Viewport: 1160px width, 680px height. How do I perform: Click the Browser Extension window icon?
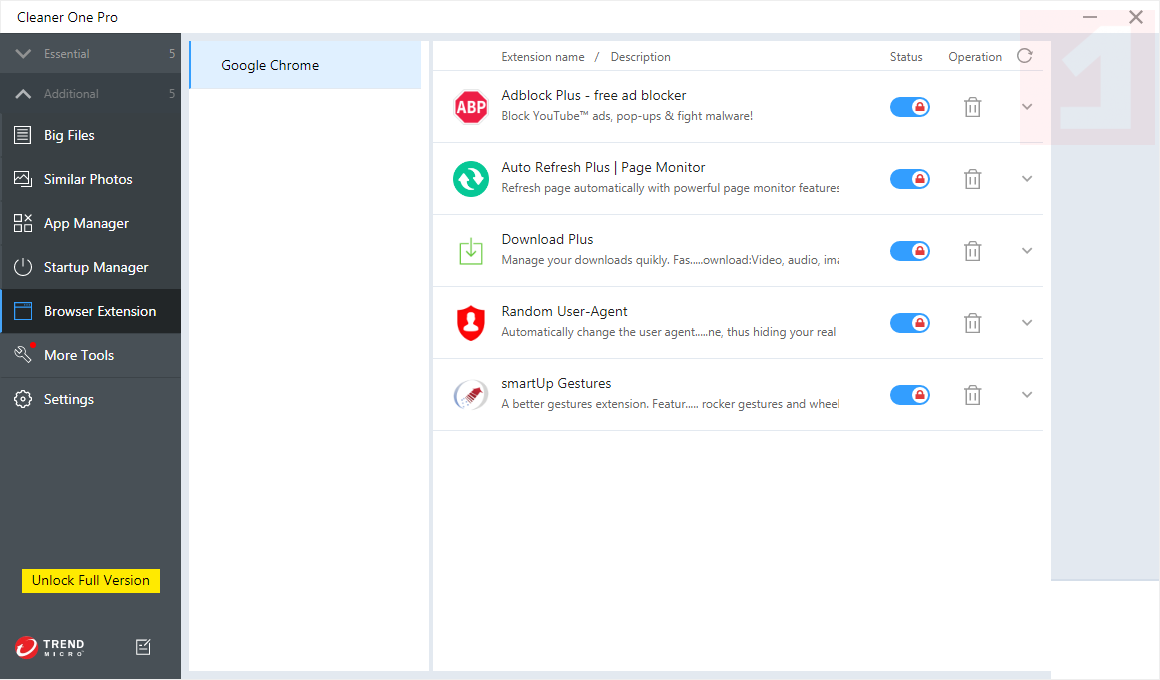[23, 311]
